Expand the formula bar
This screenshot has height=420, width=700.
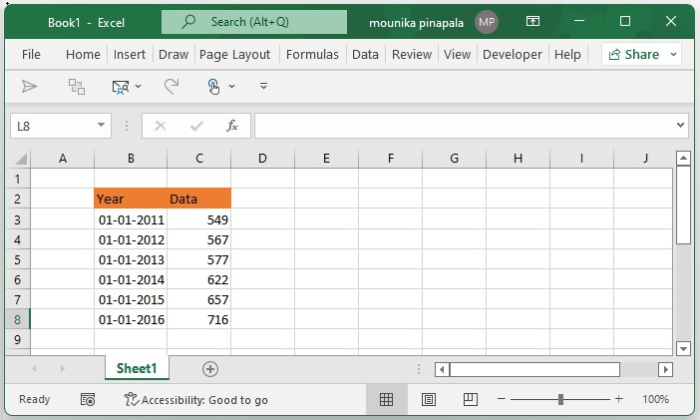680,126
